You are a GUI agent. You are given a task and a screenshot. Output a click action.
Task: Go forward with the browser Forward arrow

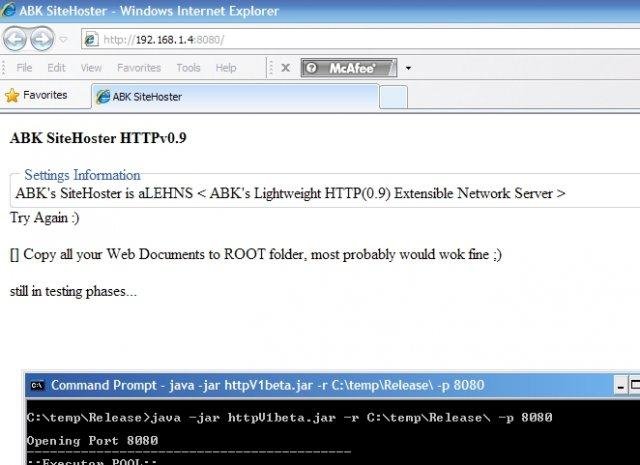point(42,39)
